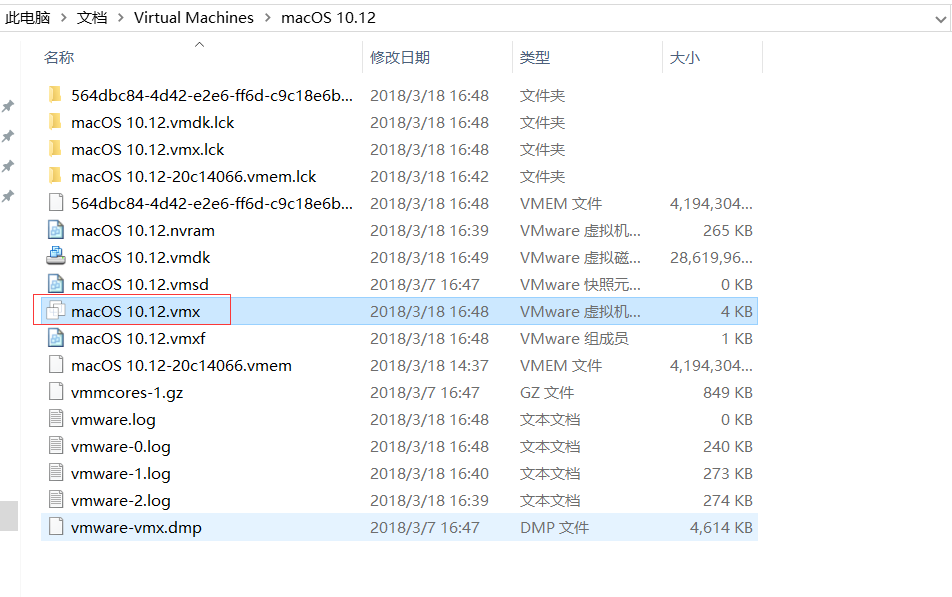This screenshot has height=597, width=952.
Task: Click the blank file icon of the 564dbc84 VMEM file
Action: click(56, 203)
